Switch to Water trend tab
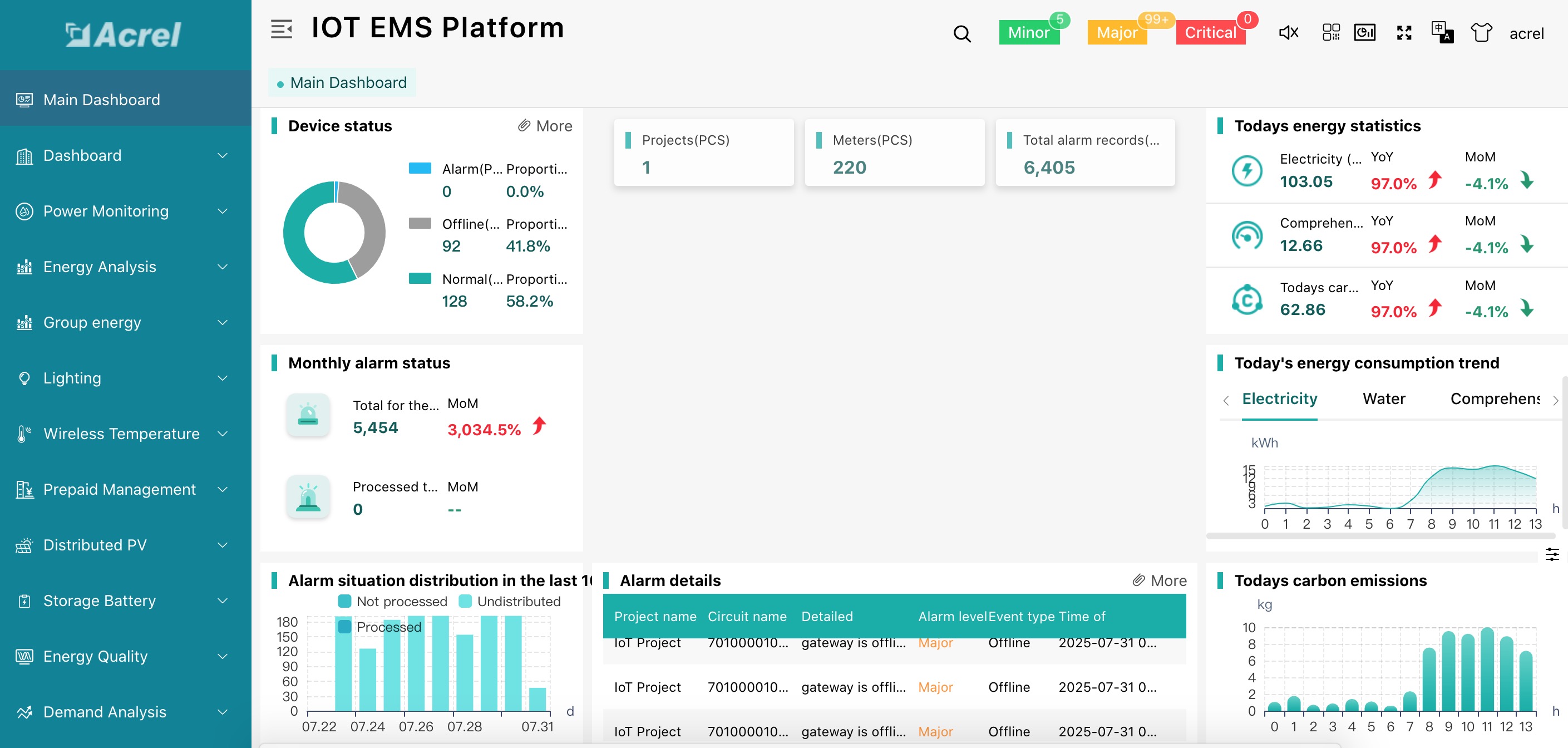 [1384, 398]
